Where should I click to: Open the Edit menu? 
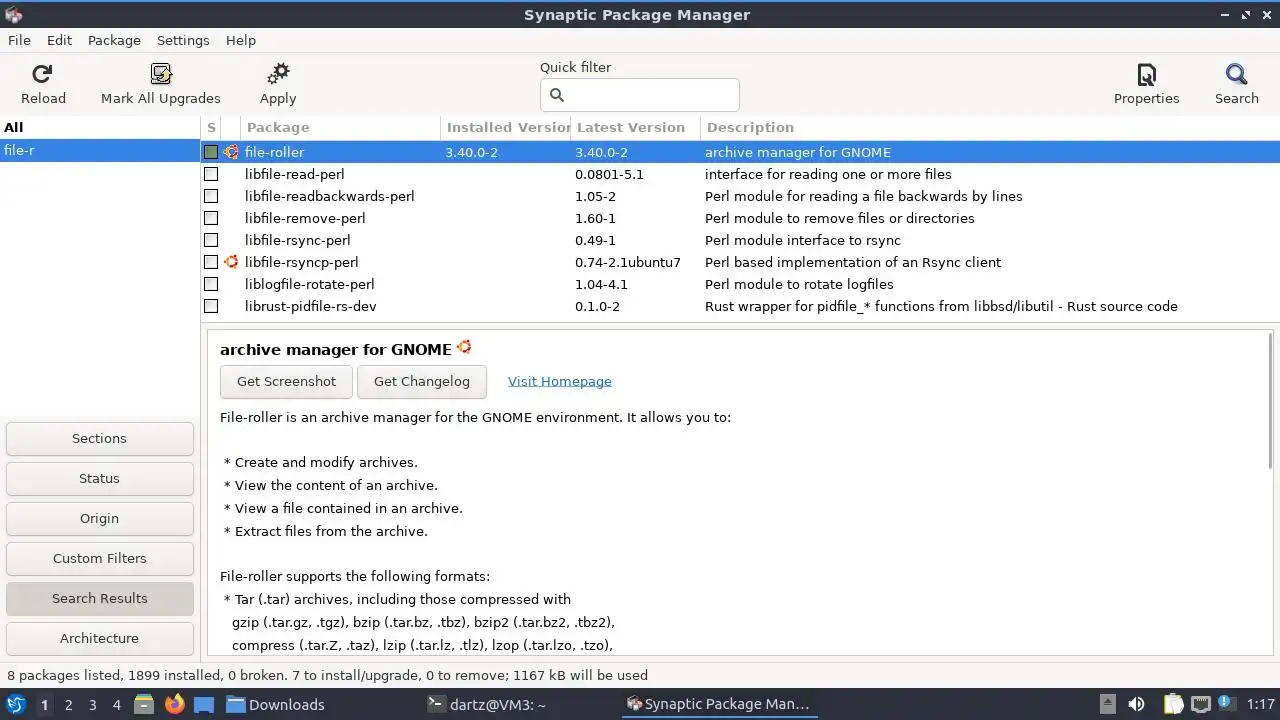[x=59, y=40]
